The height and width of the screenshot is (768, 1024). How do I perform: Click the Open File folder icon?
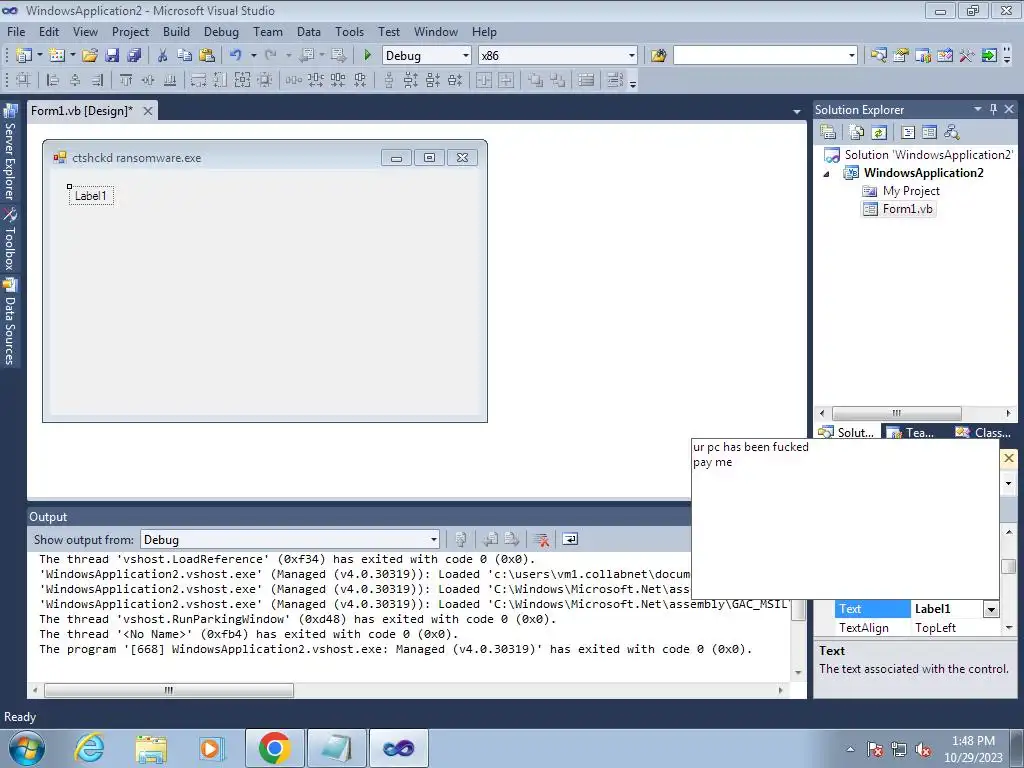pos(90,56)
